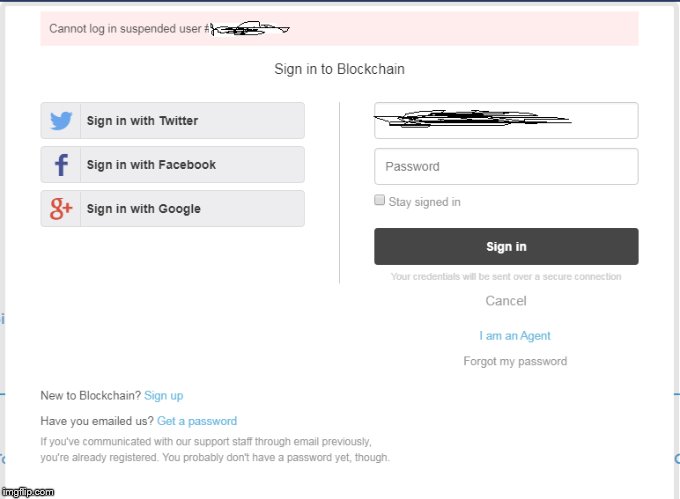Select Forgot my password

pos(515,361)
